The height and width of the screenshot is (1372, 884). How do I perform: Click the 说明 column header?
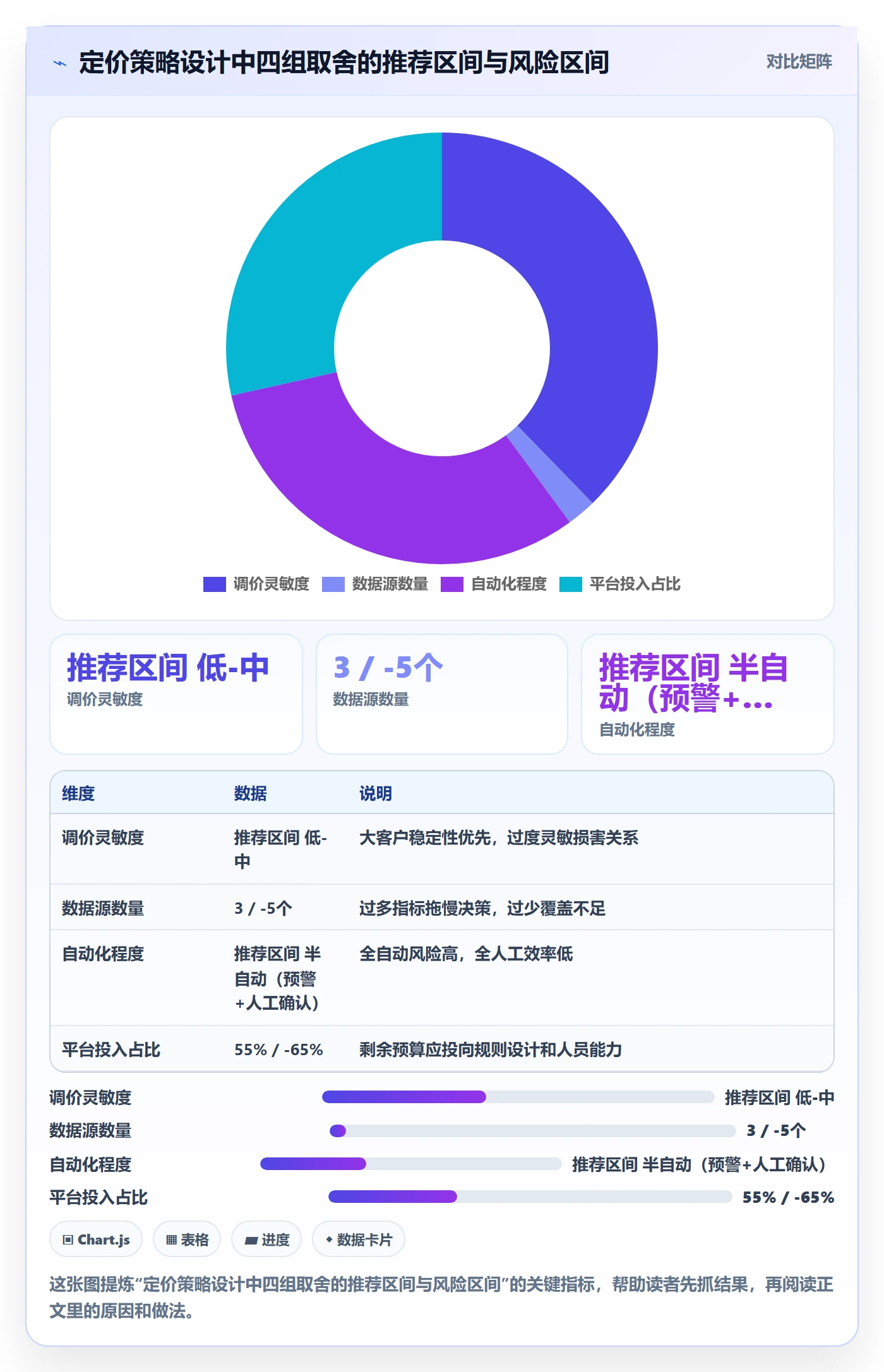pos(376,793)
